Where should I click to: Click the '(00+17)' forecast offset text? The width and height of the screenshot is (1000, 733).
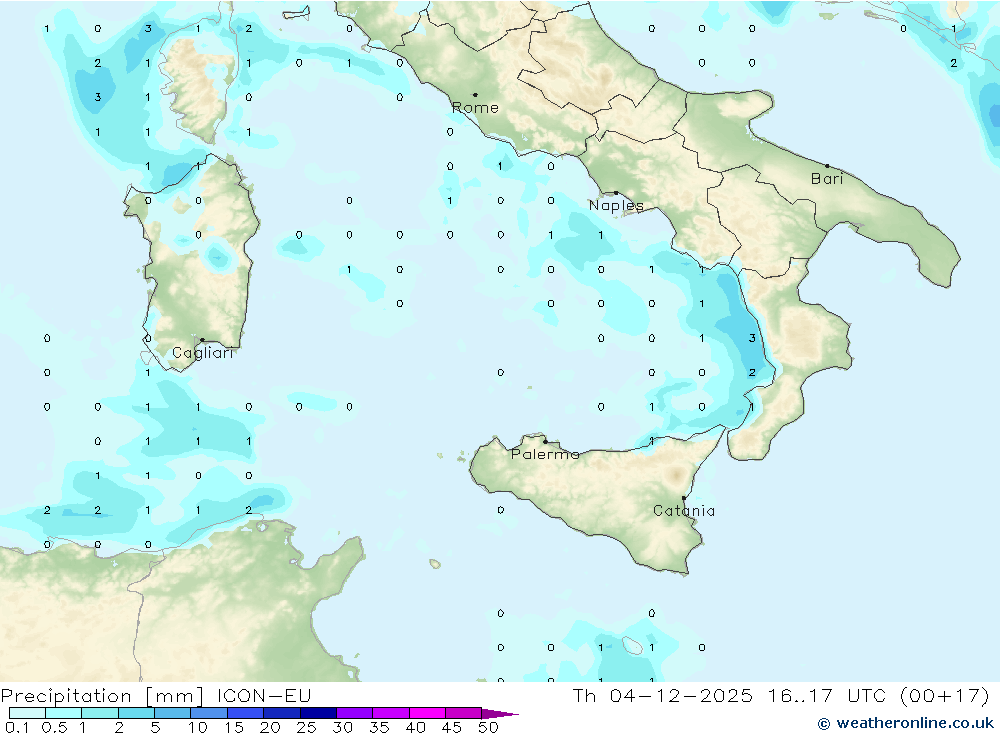pyautogui.click(x=945, y=695)
